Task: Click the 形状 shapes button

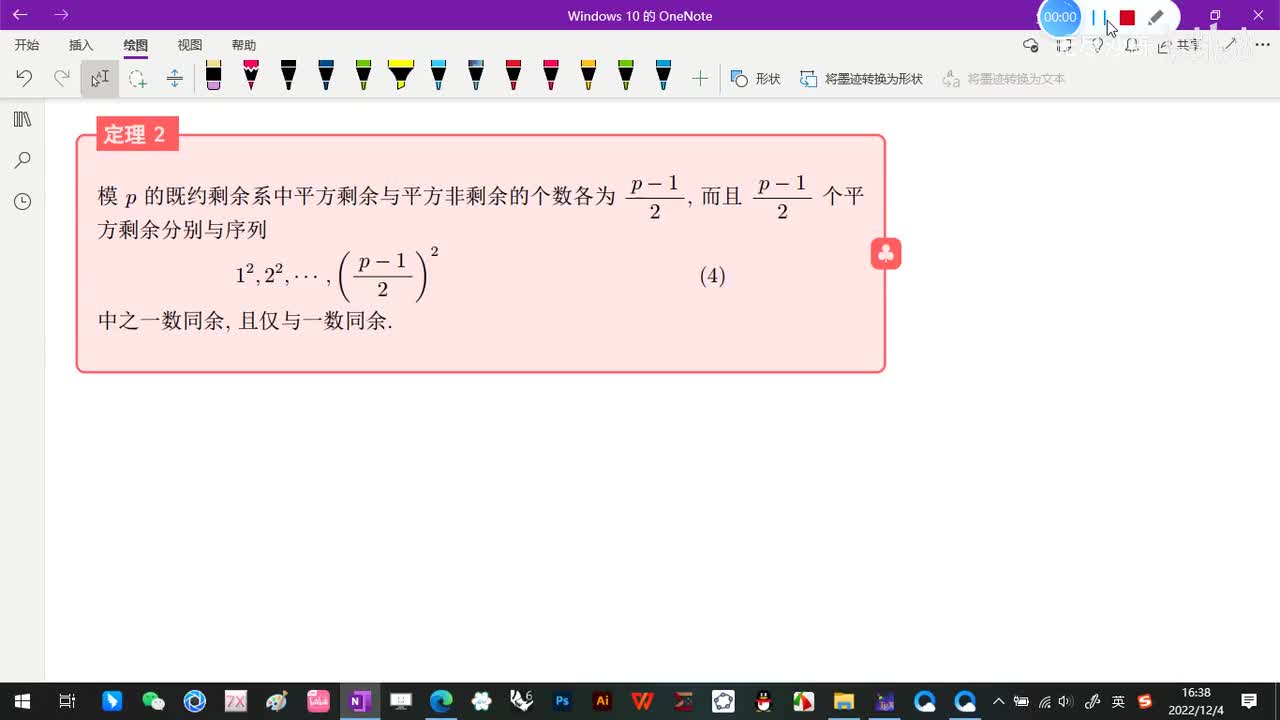Action: pos(756,78)
